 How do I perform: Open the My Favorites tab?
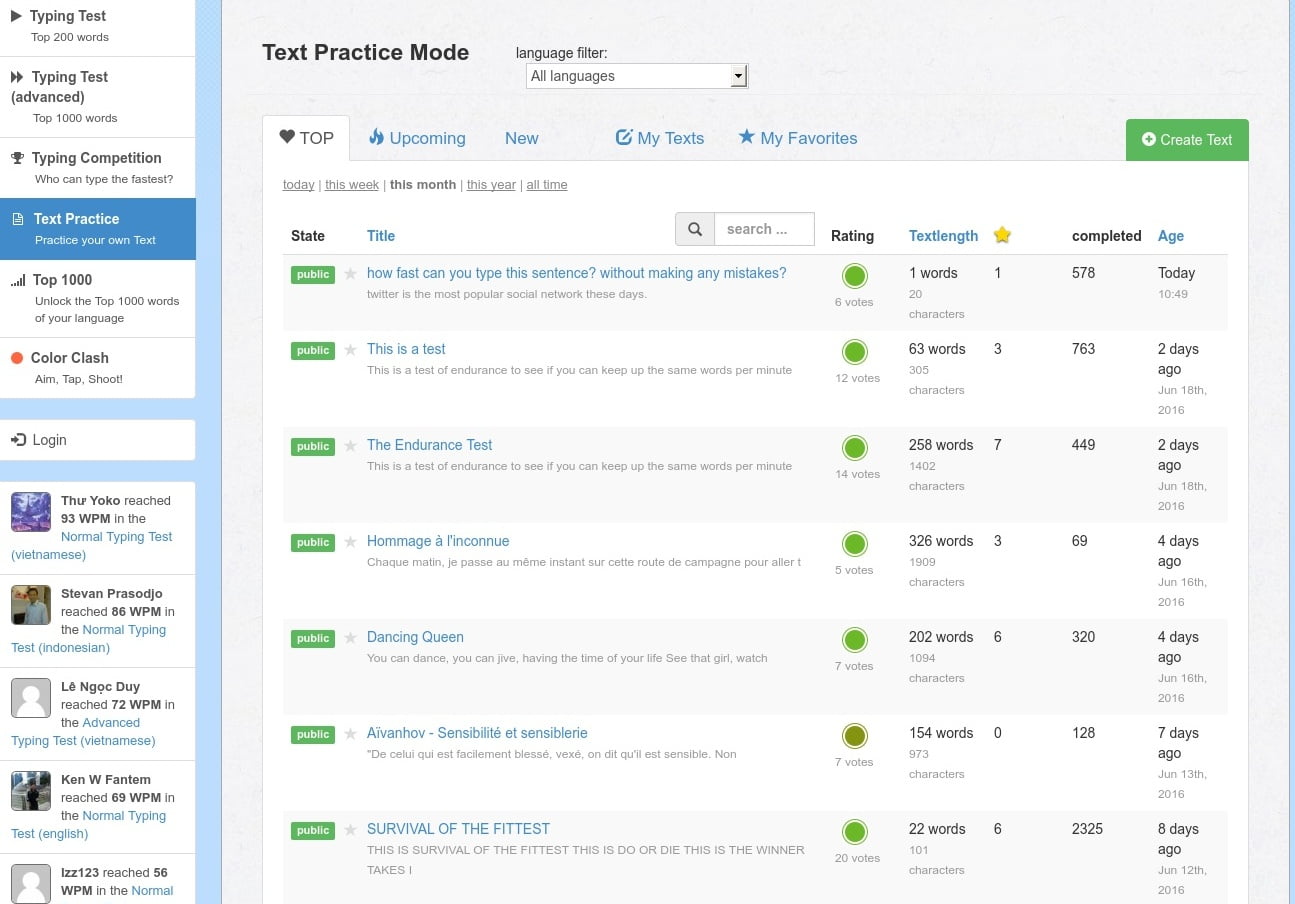(x=798, y=138)
